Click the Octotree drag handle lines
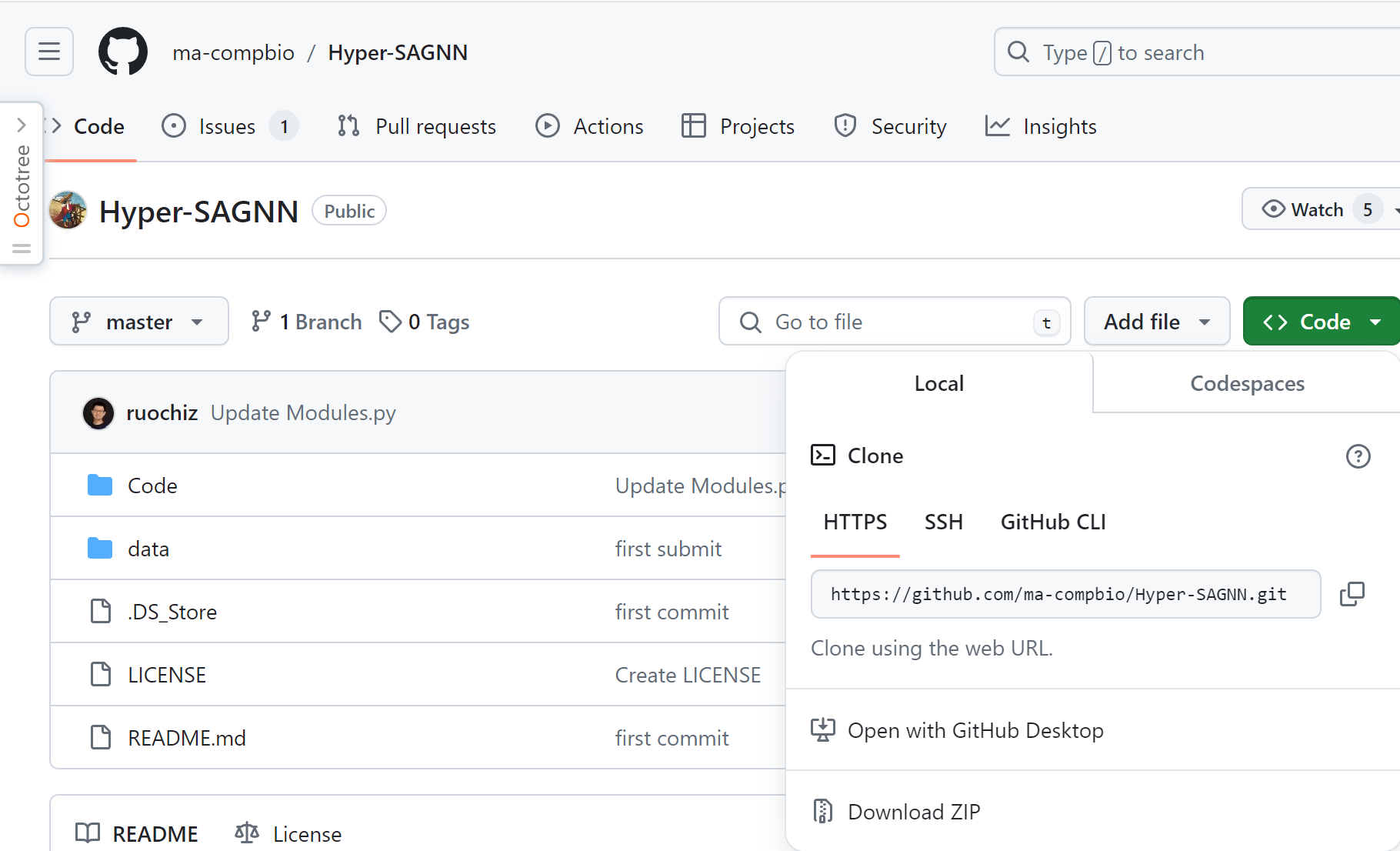Screen dimensions: 1400x851 click(22, 249)
